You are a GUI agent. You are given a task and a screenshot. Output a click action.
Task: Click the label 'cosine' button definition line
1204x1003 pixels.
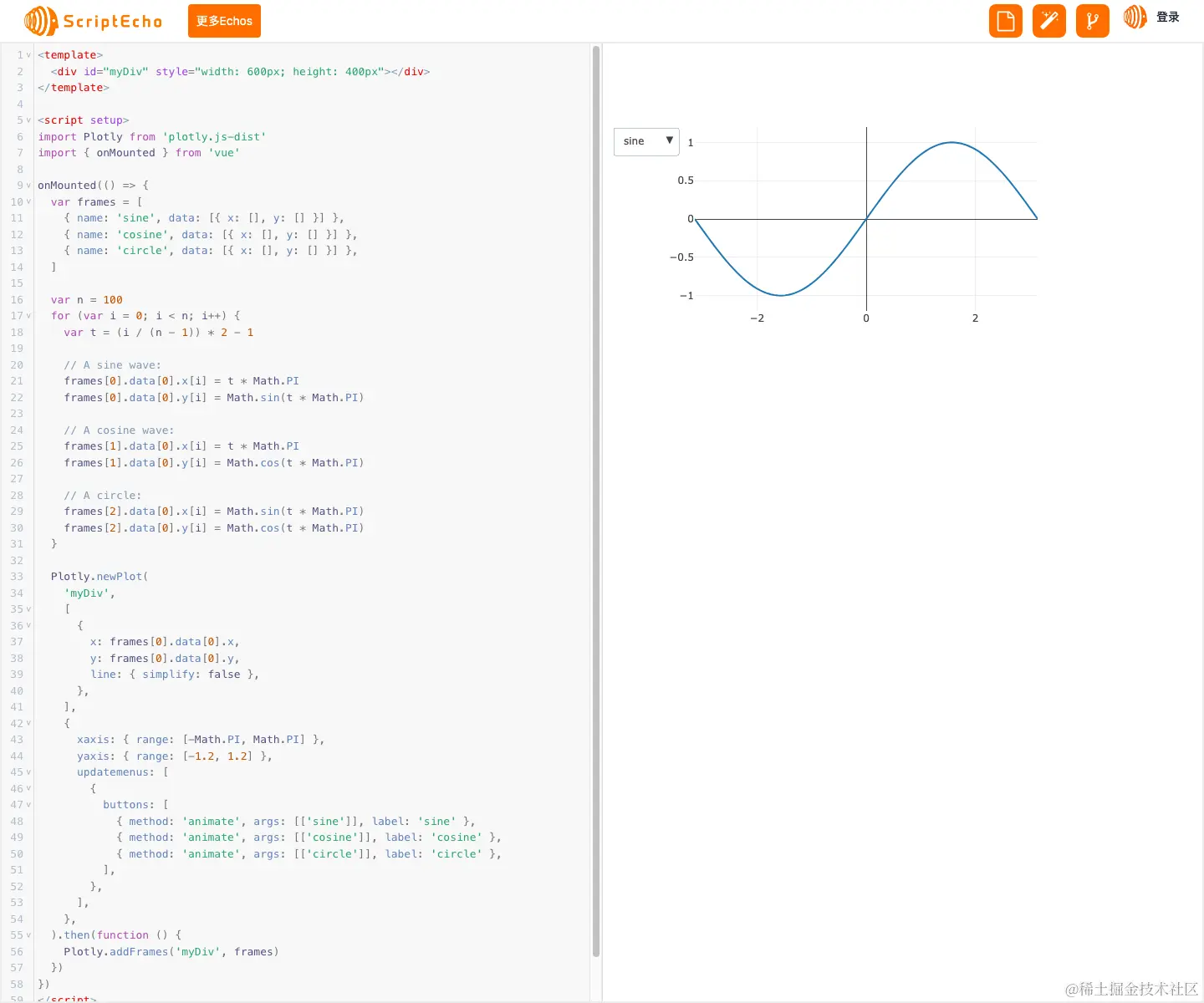point(309,838)
